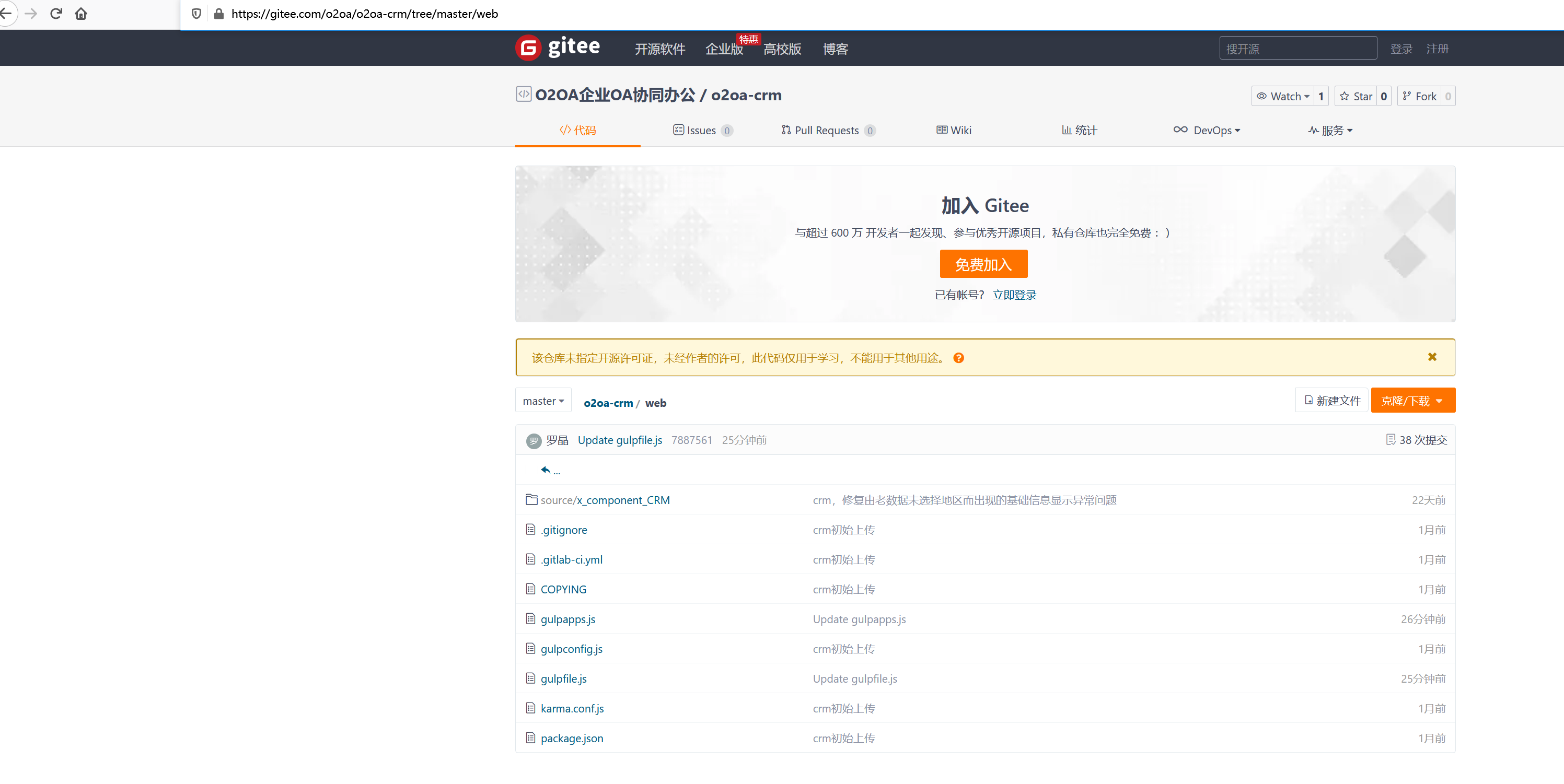Click the Gitee logo icon

pos(528,48)
